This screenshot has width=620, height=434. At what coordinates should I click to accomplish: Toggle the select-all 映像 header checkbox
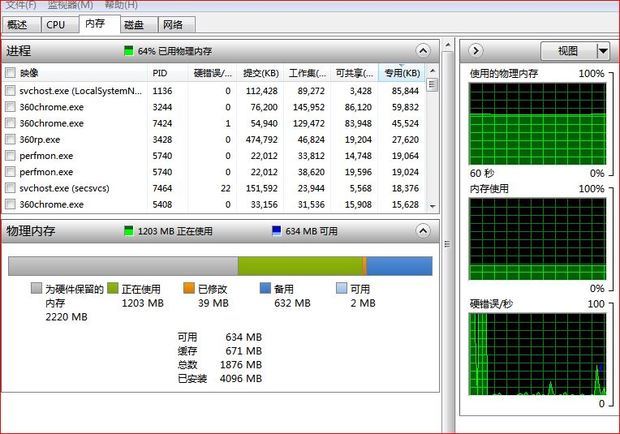point(10,73)
